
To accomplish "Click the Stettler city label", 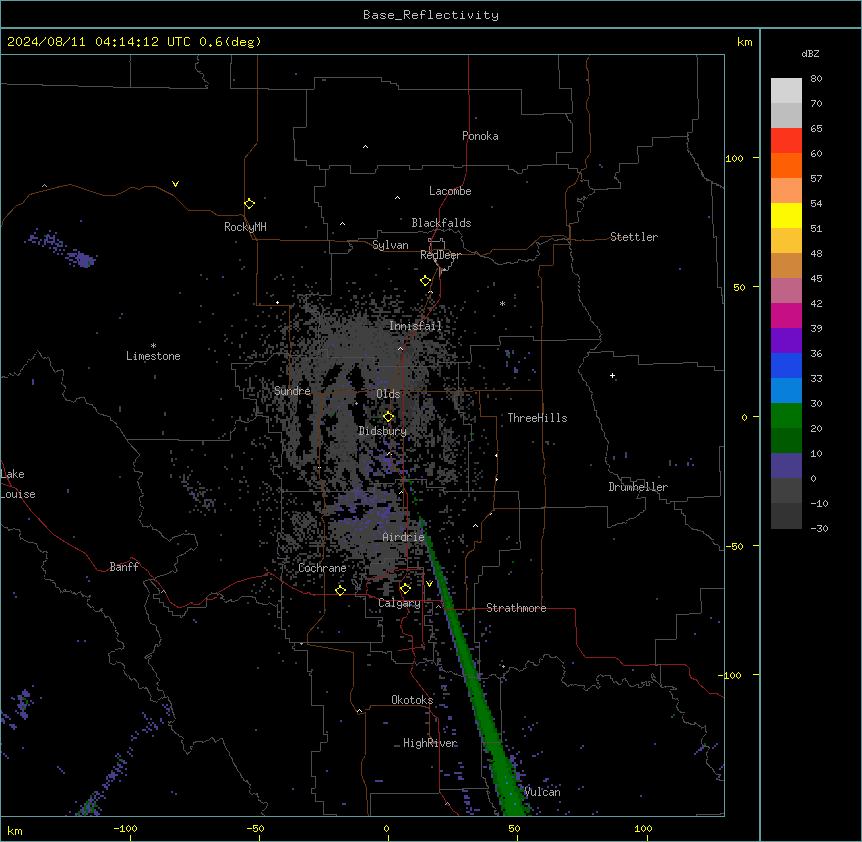I will (x=634, y=237).
